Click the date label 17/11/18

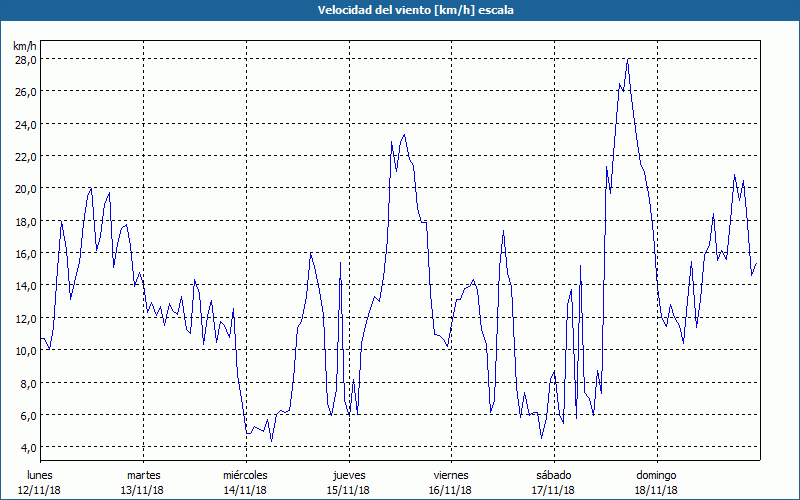[553, 490]
